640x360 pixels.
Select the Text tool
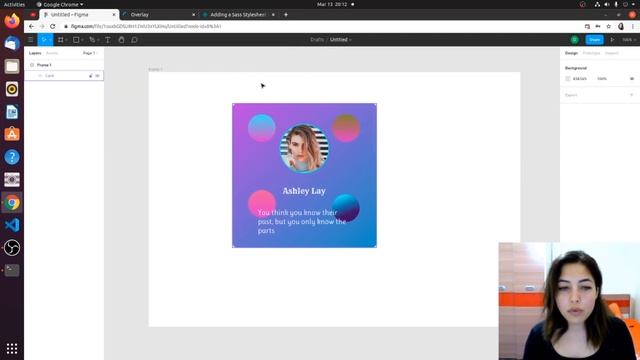pyautogui.click(x=108, y=40)
